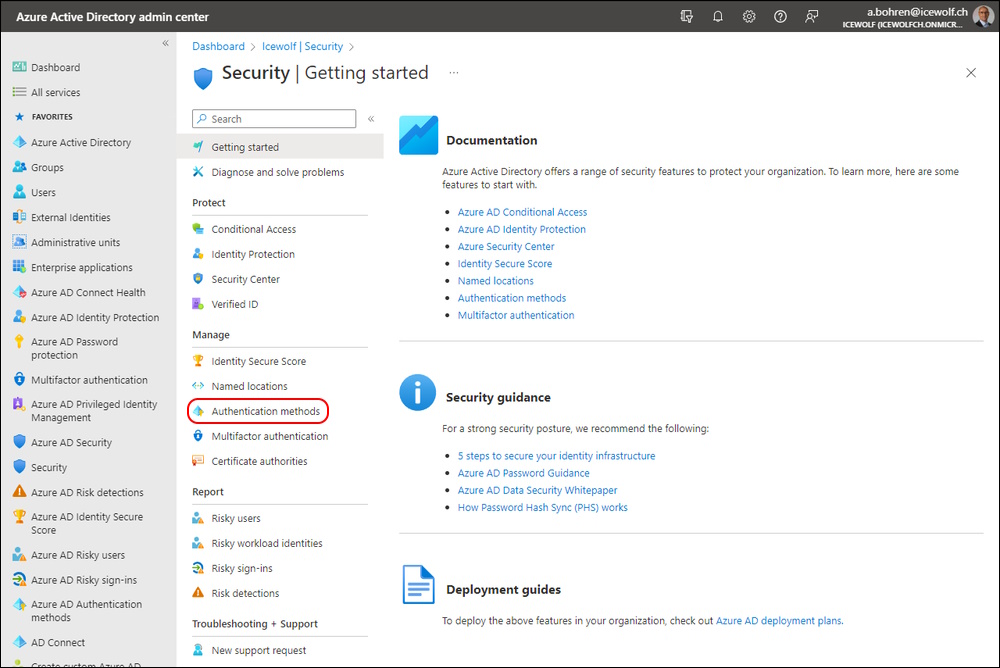This screenshot has width=1000, height=668.
Task: Click the notifications bell icon
Action: click(x=717, y=17)
